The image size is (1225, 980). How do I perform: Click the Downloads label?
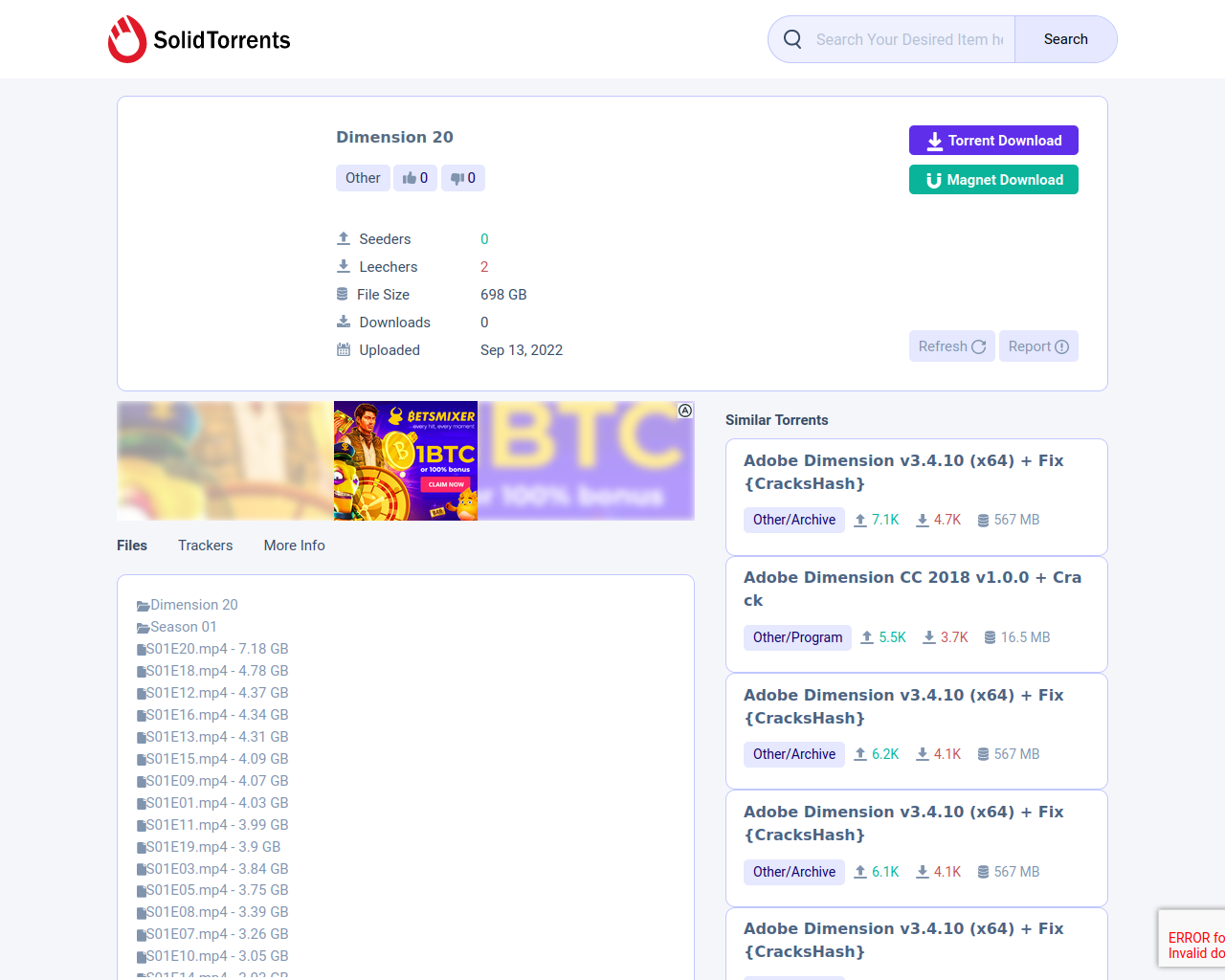click(x=395, y=323)
